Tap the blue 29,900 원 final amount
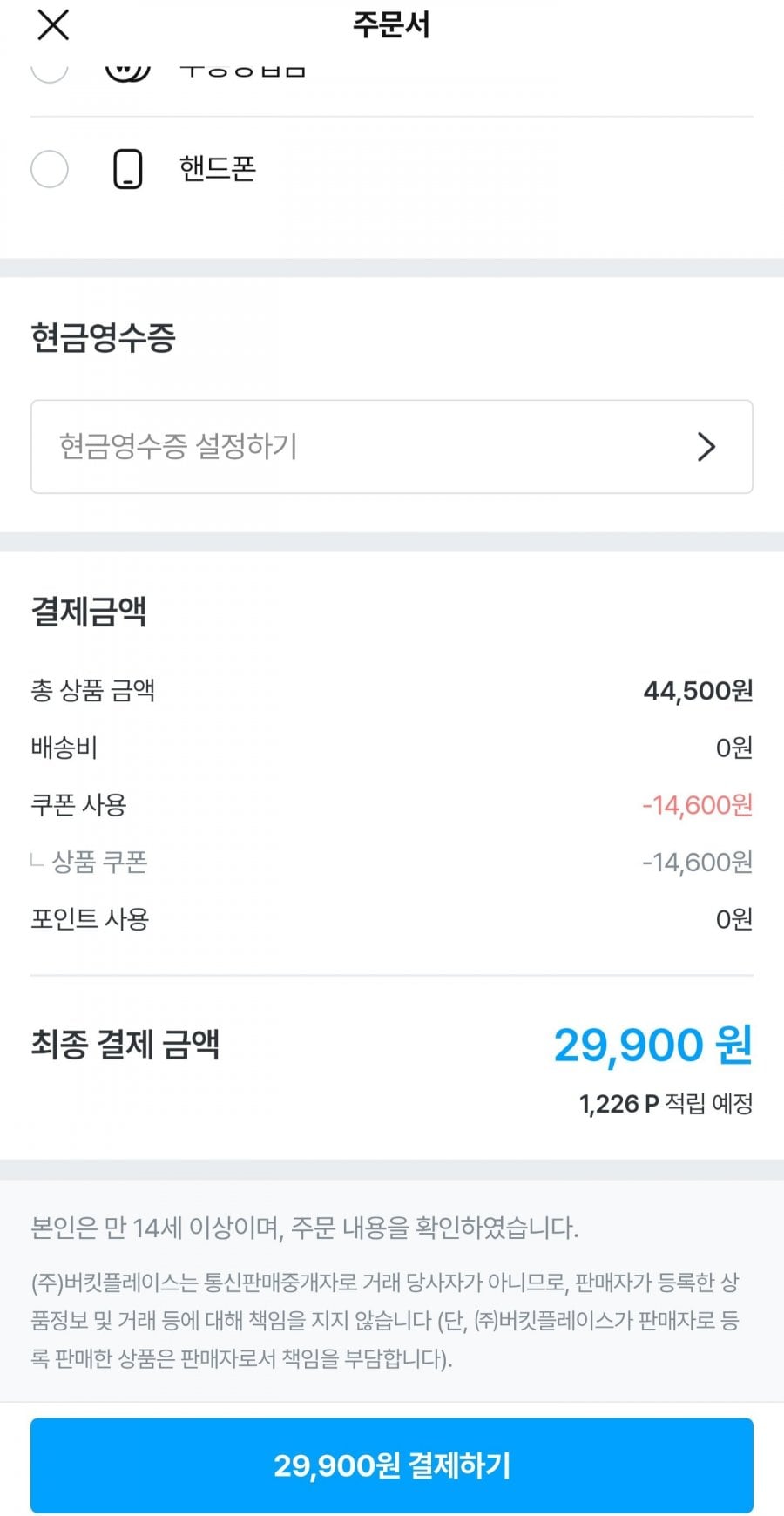 point(652,1045)
